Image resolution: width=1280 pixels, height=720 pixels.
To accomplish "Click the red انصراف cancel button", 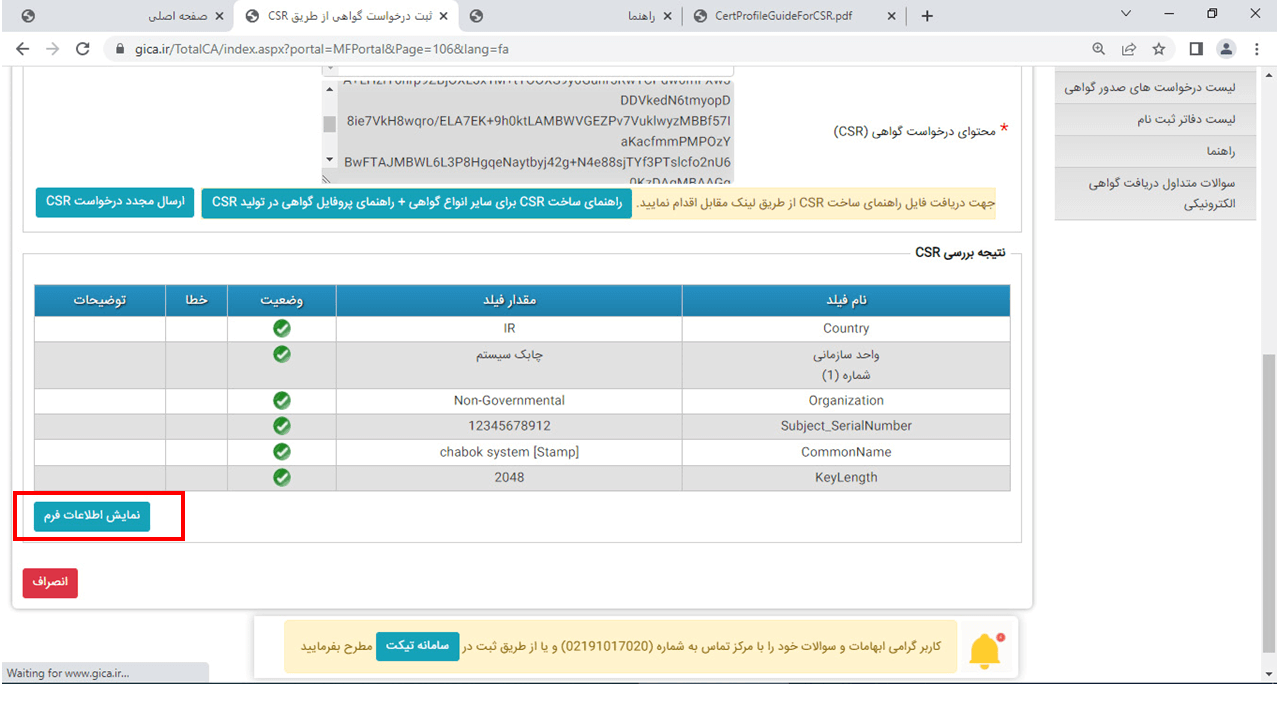I will 50,583.
